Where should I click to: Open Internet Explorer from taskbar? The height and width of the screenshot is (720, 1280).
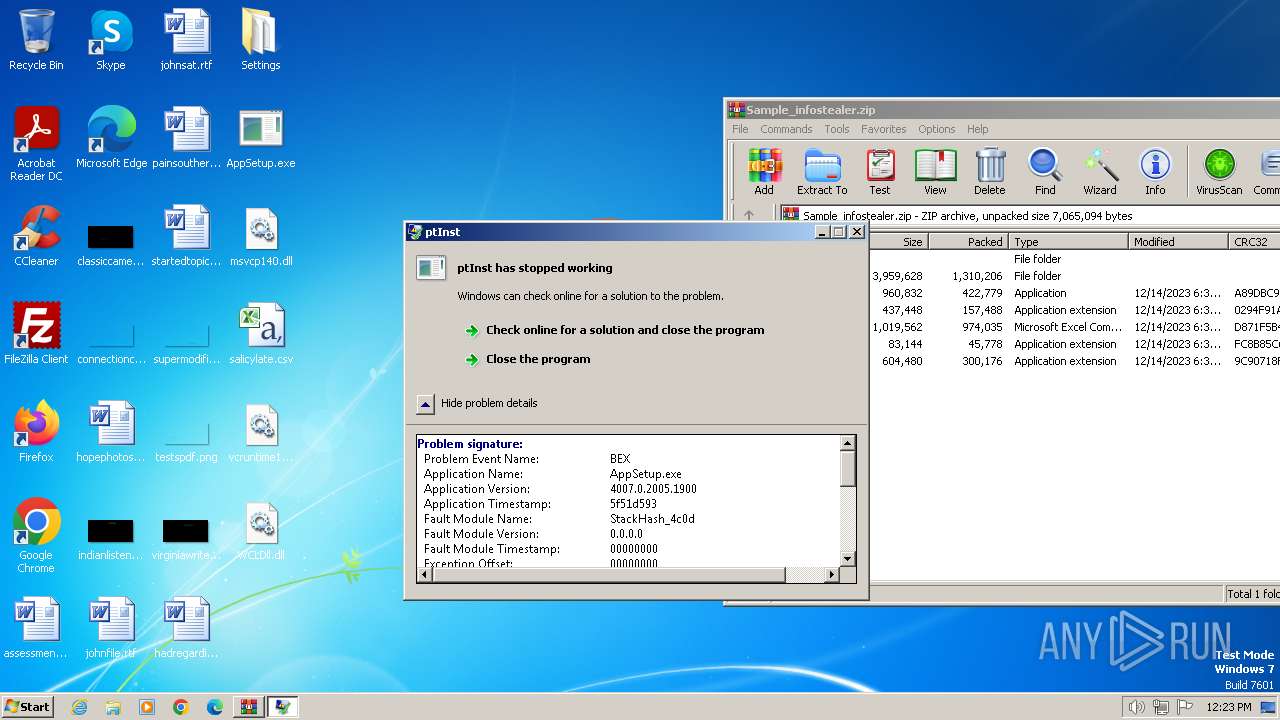tap(79, 707)
